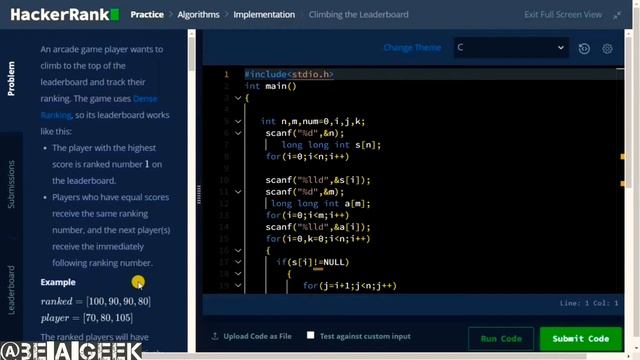Switch to the Submissions side tab
The height and width of the screenshot is (360, 640).
click(x=11, y=184)
